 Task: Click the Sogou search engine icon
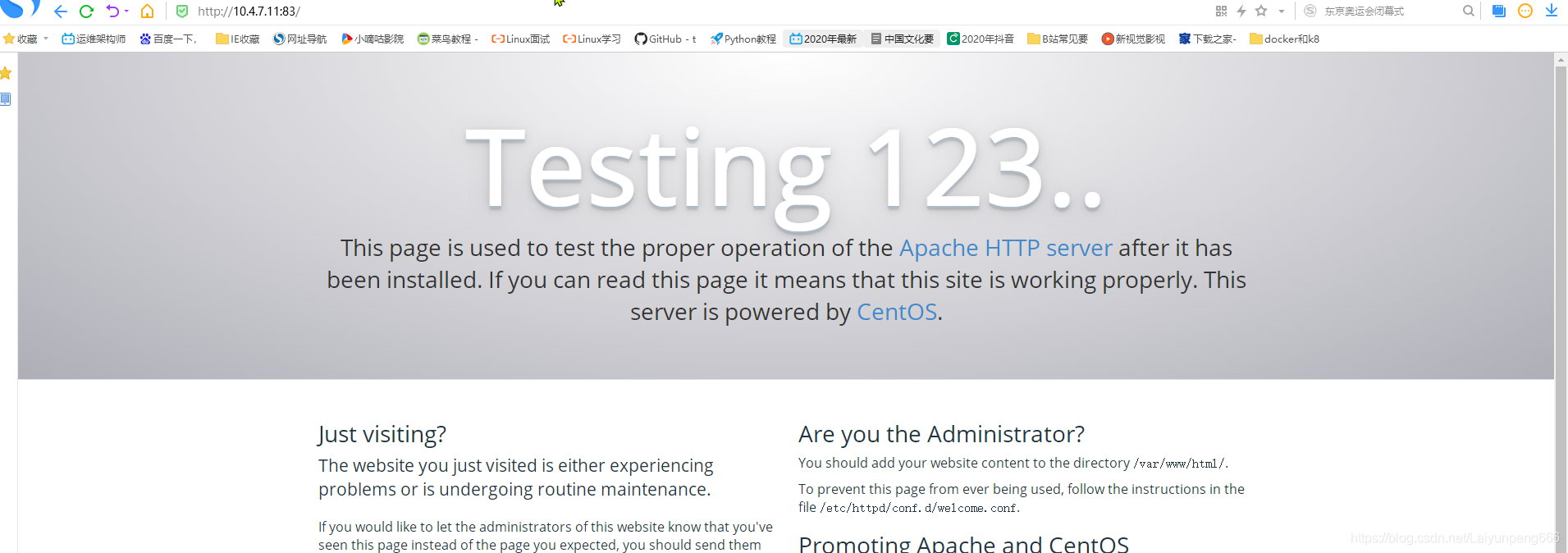coord(1310,11)
